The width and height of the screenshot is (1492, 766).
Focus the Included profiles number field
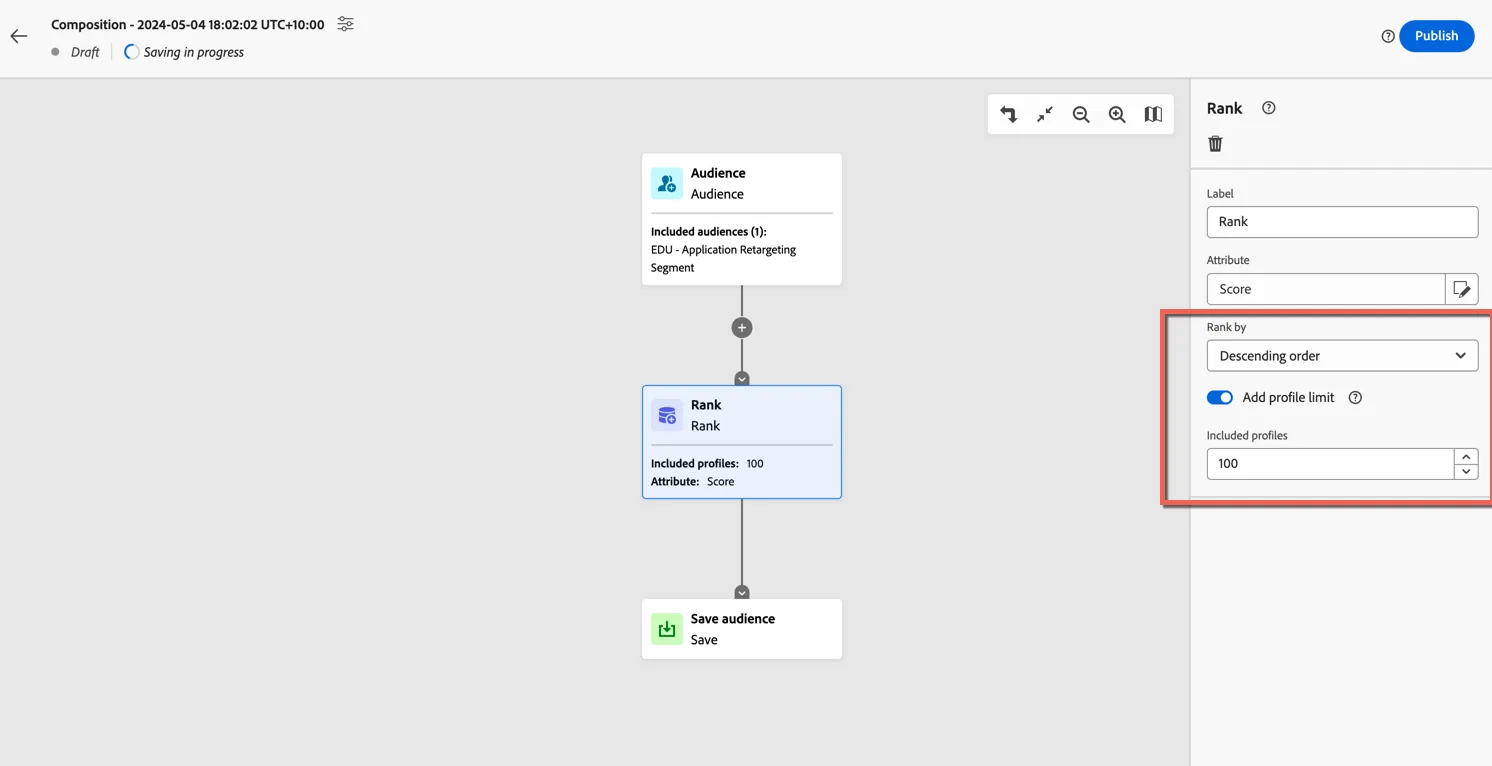(x=1330, y=464)
